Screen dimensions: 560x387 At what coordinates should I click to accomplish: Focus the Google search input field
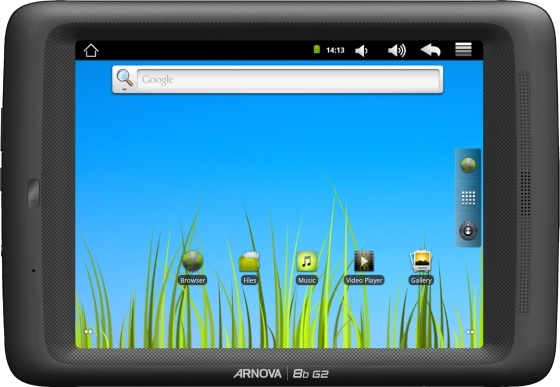coord(289,80)
